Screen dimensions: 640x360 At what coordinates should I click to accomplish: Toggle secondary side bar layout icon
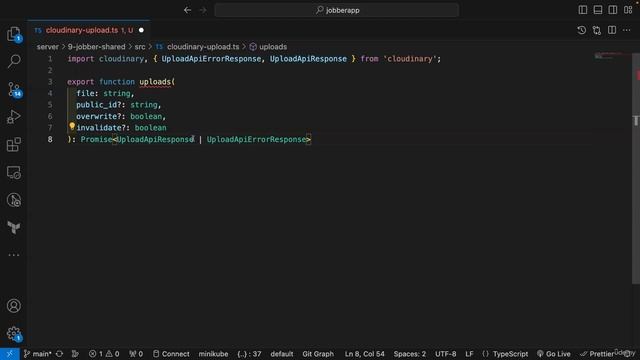click(x=613, y=10)
